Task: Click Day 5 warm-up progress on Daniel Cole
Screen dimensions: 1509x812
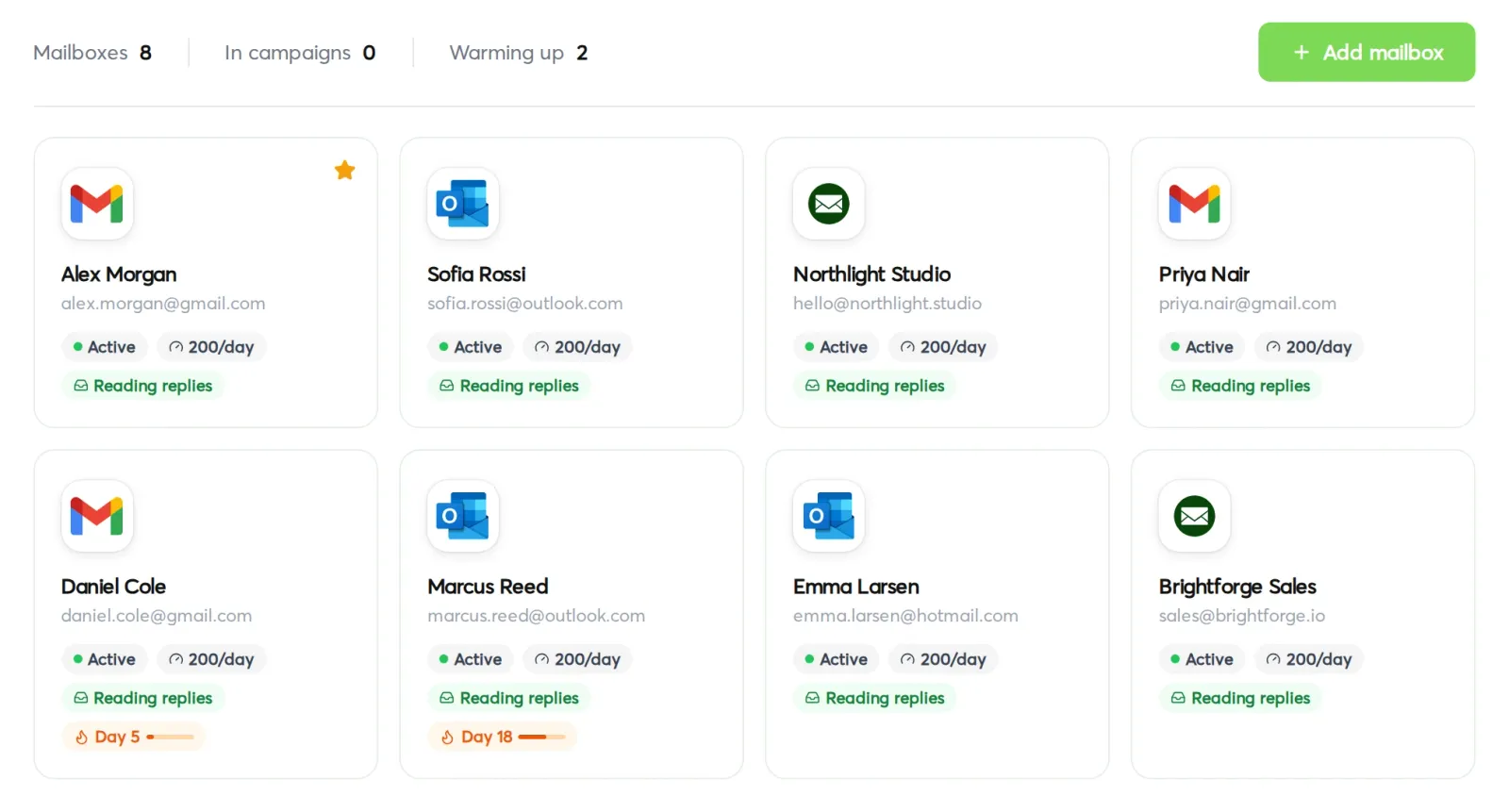Action: [x=134, y=737]
